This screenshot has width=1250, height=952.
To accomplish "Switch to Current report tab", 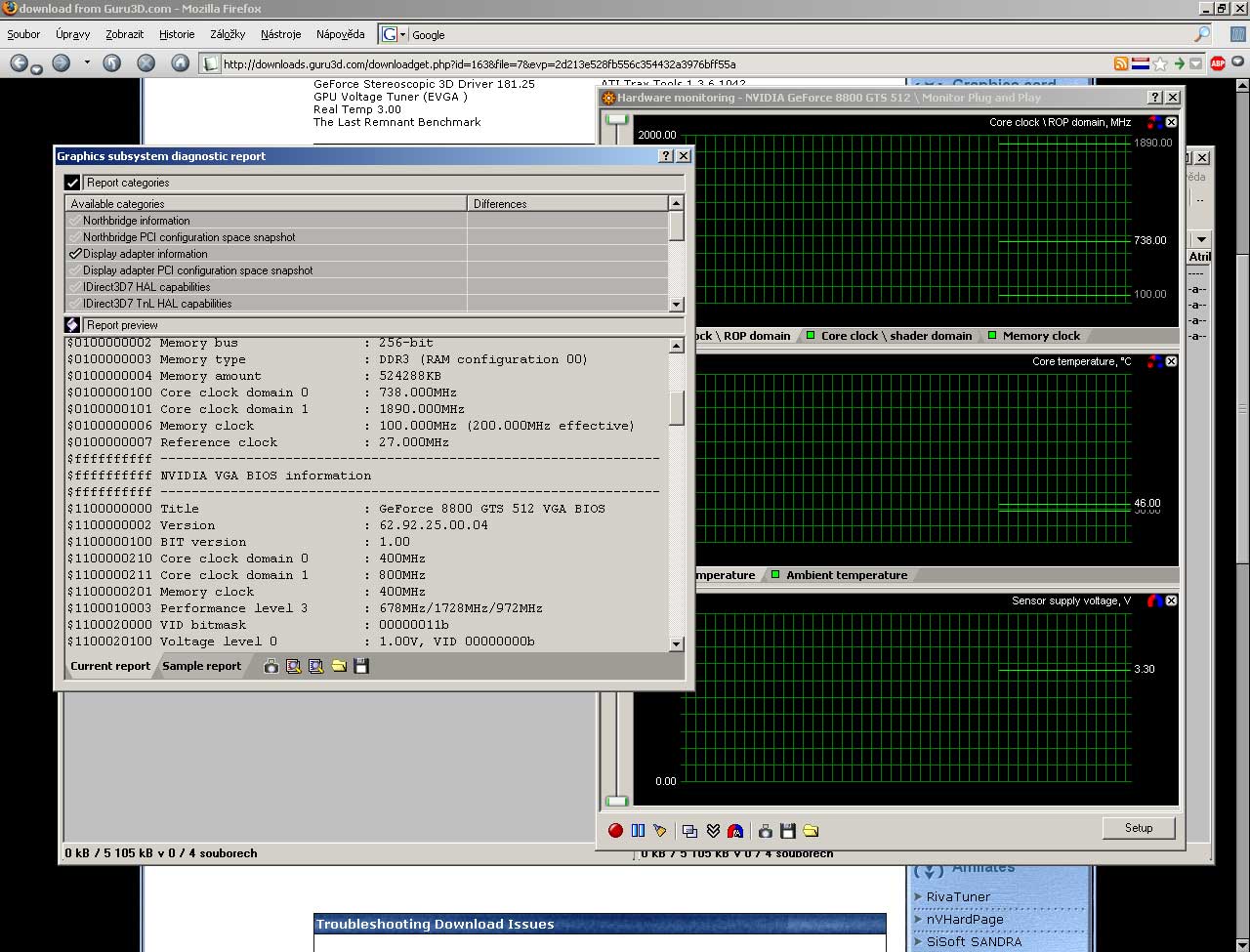I will [x=110, y=666].
